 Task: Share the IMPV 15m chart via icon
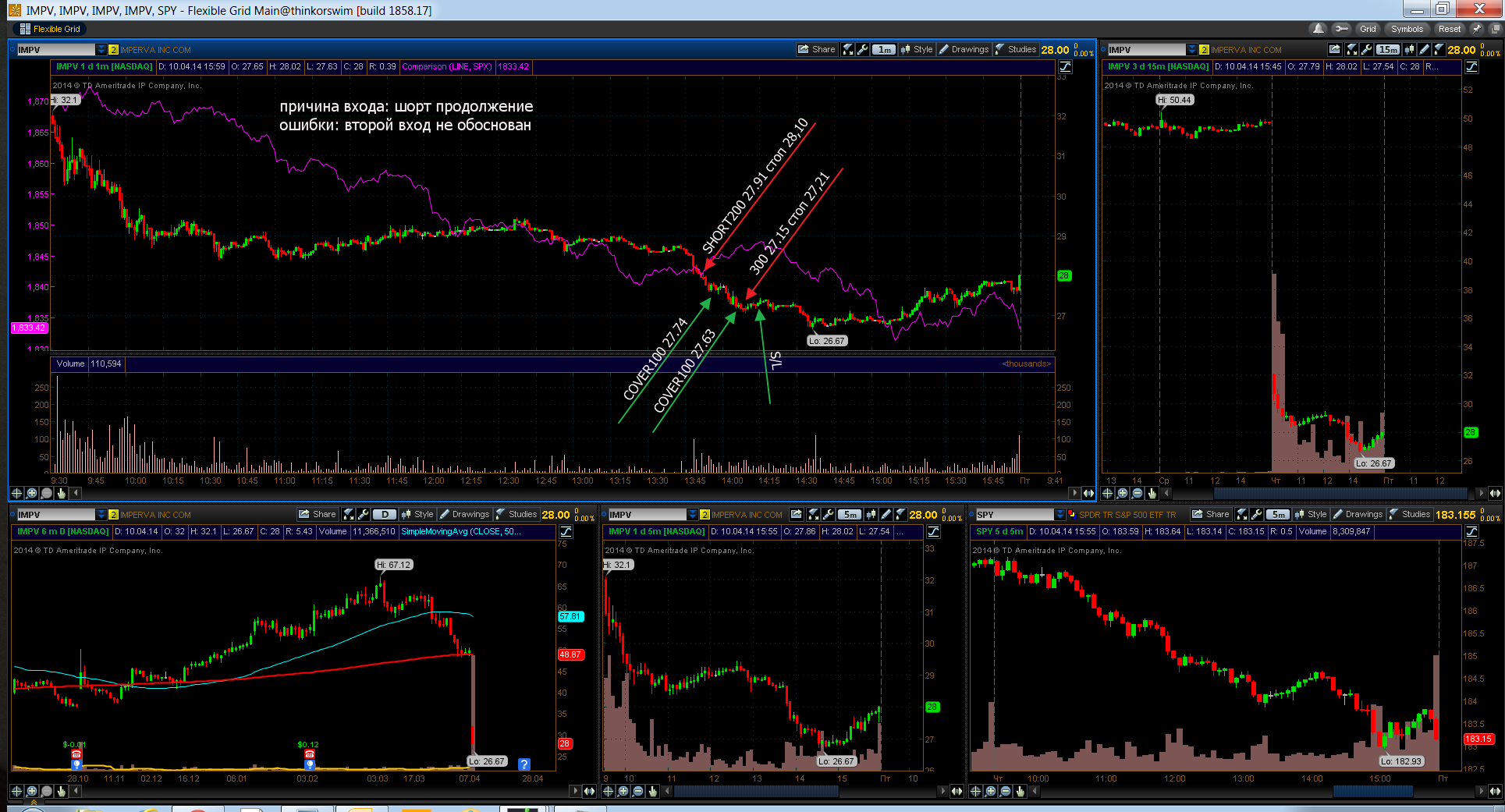[1335, 49]
